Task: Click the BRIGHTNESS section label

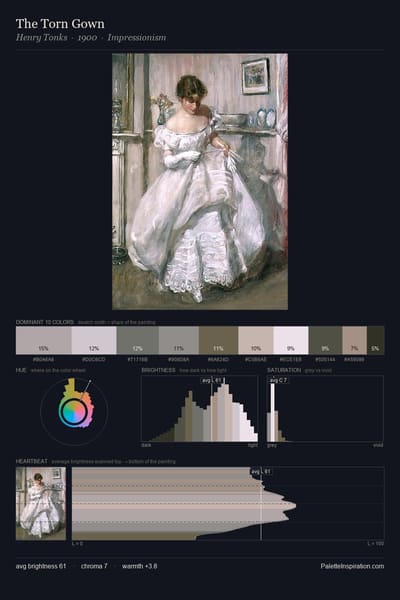Action: 158,370
